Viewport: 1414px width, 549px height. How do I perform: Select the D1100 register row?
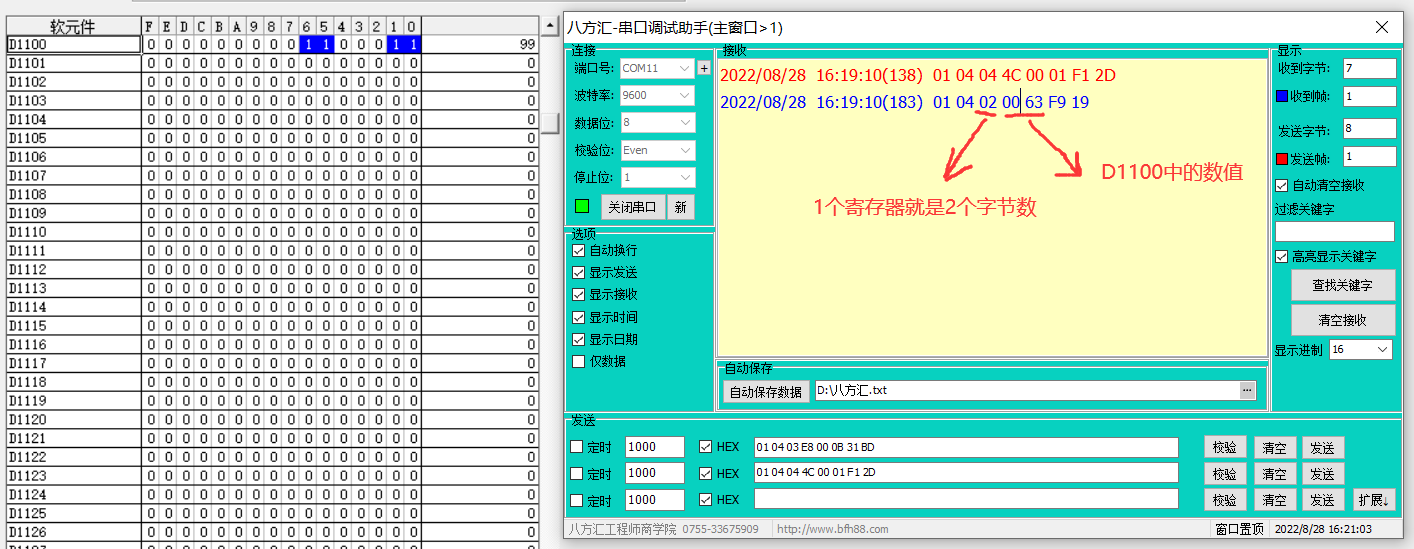(x=73, y=45)
